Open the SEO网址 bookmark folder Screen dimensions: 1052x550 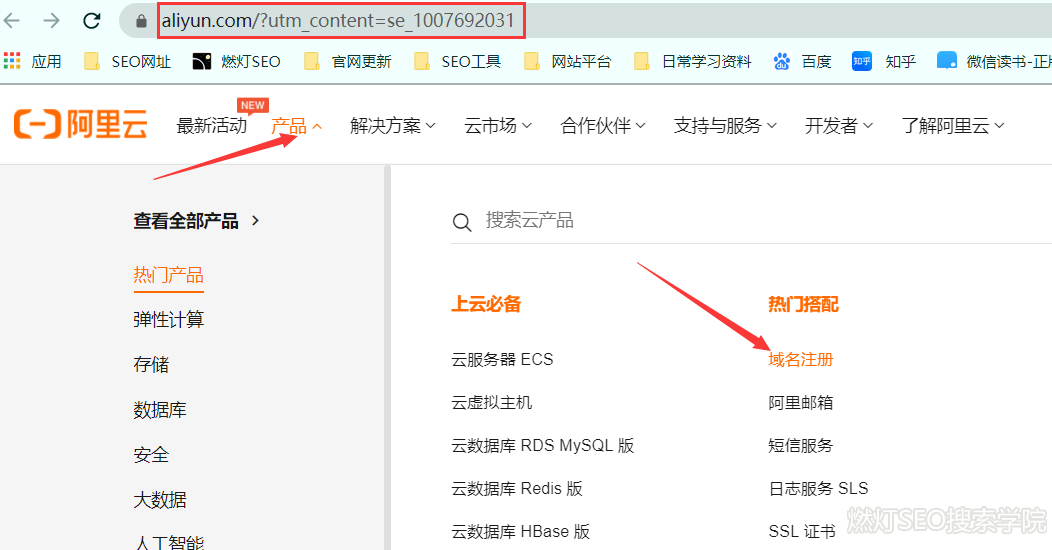click(127, 62)
